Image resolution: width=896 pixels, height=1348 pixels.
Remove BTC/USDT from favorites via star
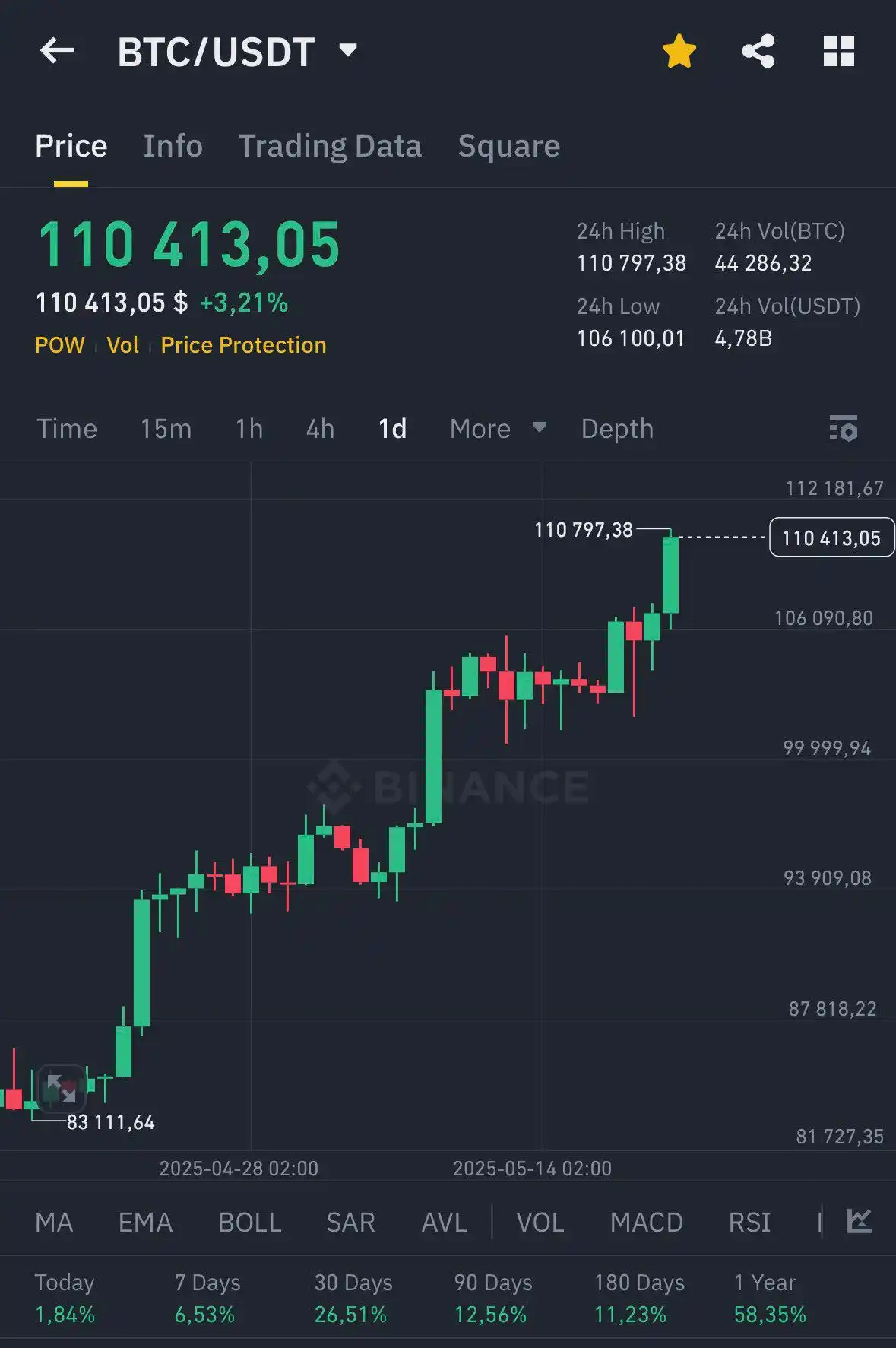(679, 52)
